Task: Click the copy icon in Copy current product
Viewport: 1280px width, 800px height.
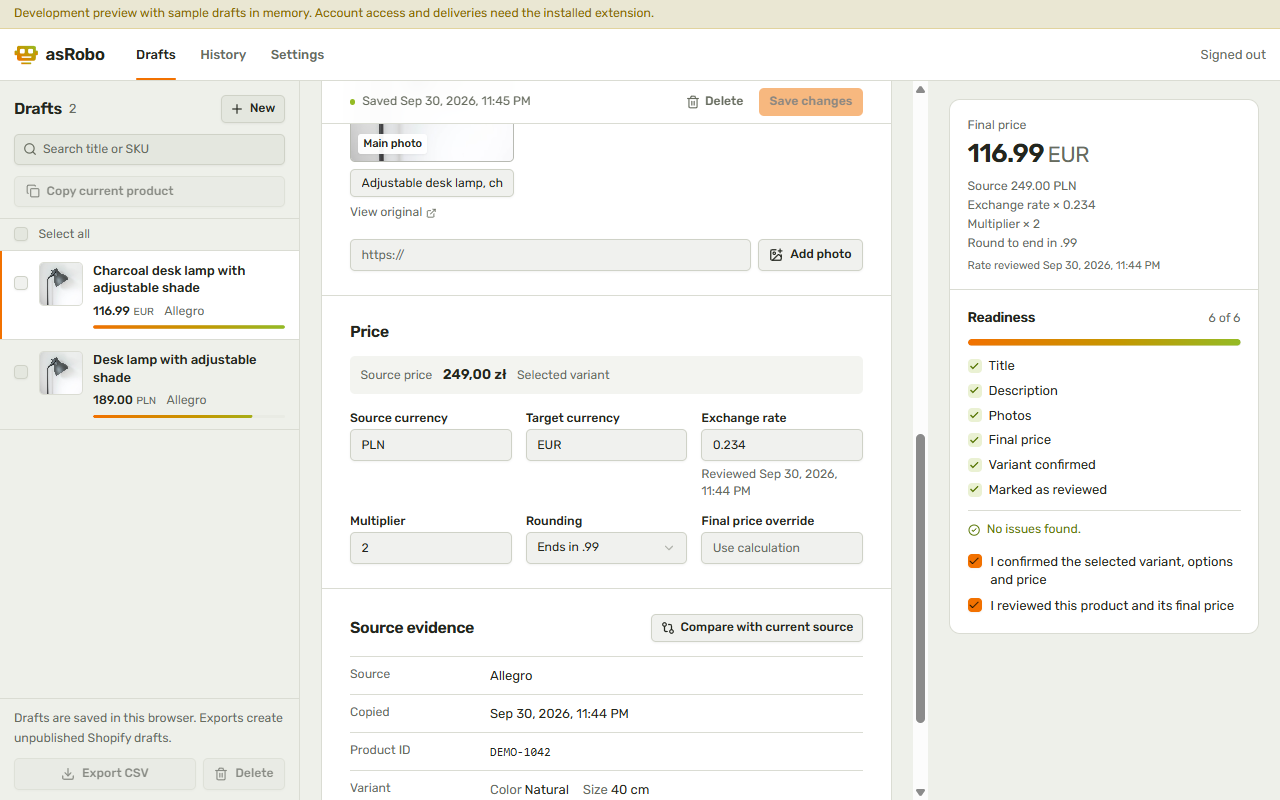Action: point(33,191)
